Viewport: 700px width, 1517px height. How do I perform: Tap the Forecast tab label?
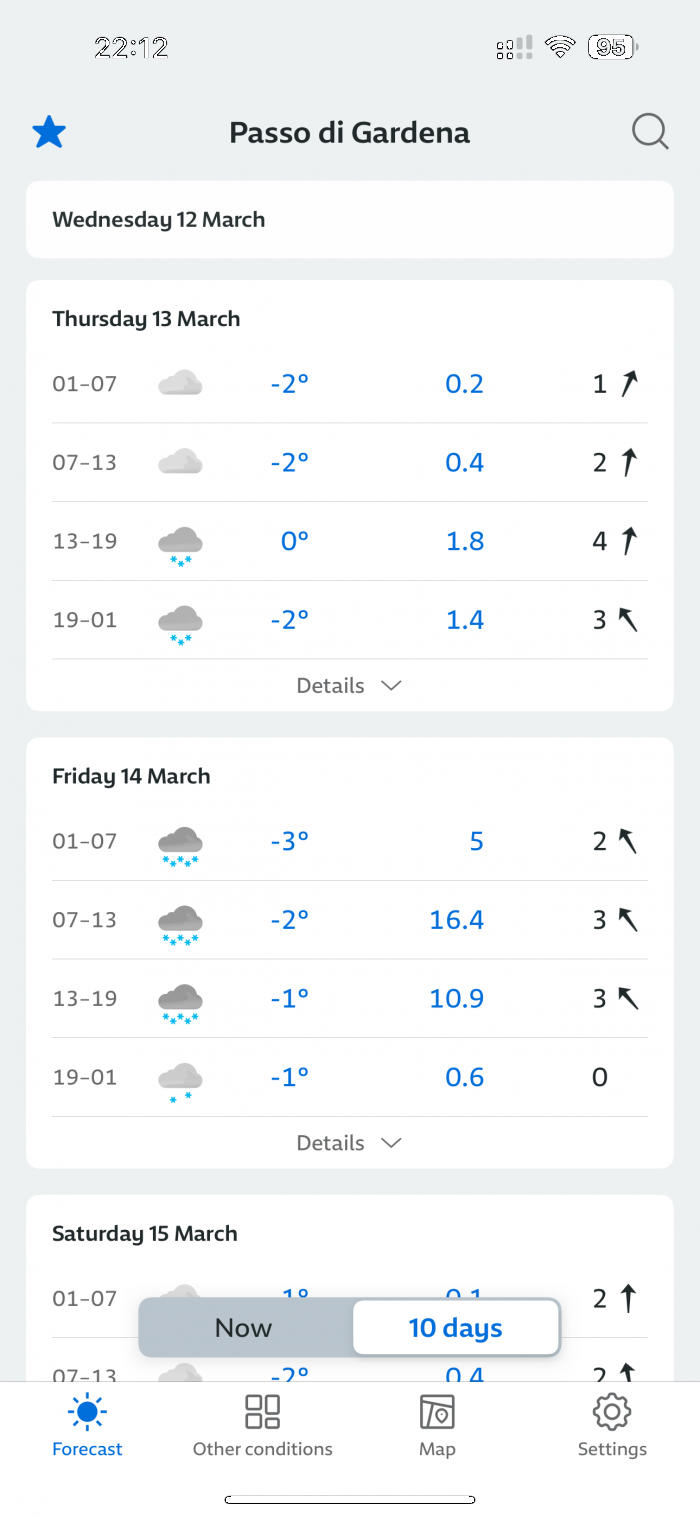click(x=87, y=1449)
